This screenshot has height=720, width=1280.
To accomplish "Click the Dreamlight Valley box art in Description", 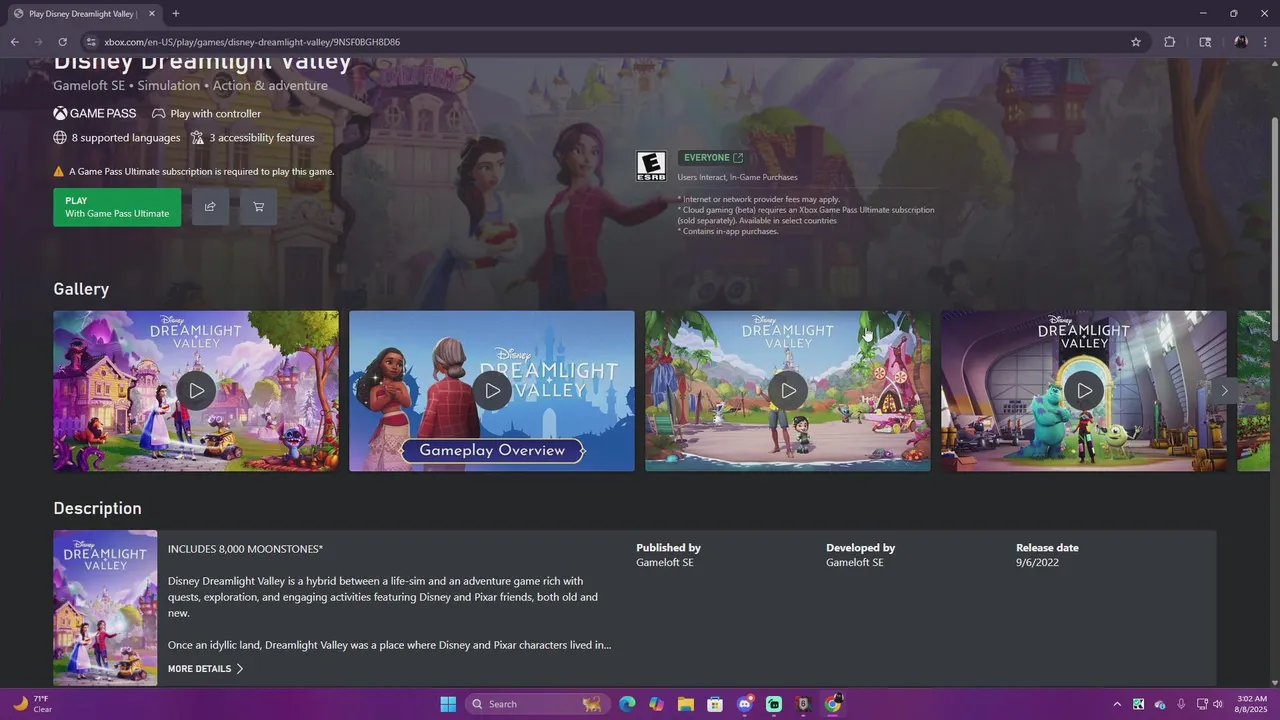I will pyautogui.click(x=105, y=608).
